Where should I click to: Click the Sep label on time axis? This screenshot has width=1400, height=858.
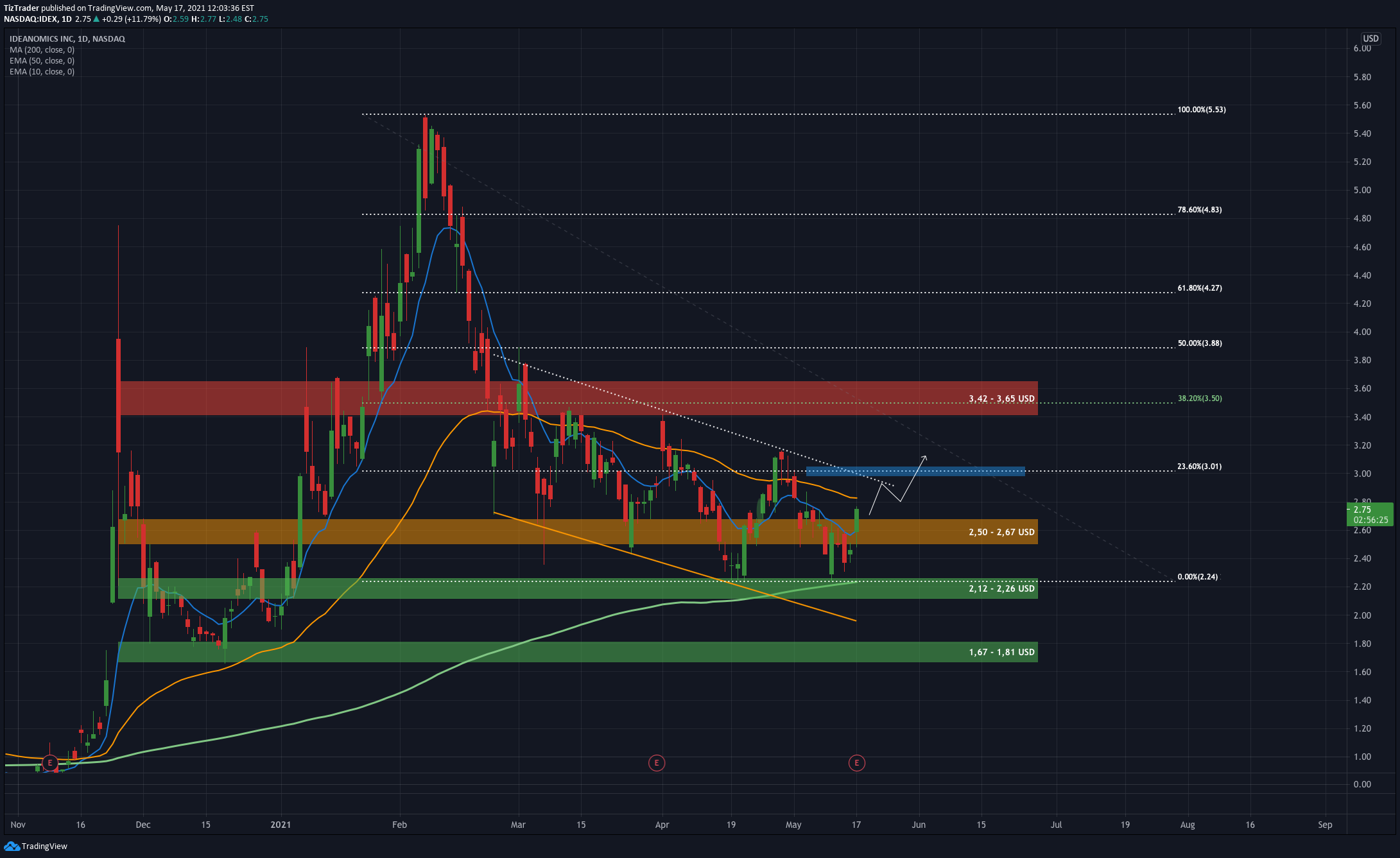point(1325,825)
